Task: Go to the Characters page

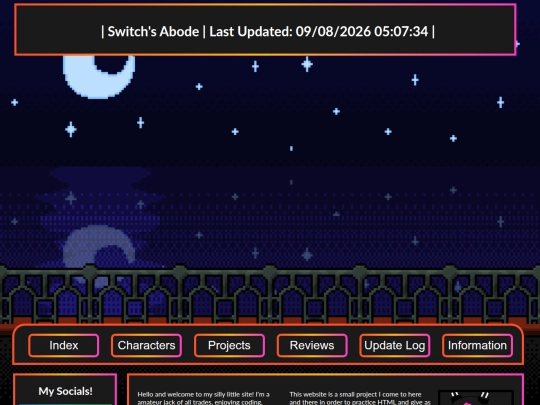Action: pyautogui.click(x=146, y=345)
